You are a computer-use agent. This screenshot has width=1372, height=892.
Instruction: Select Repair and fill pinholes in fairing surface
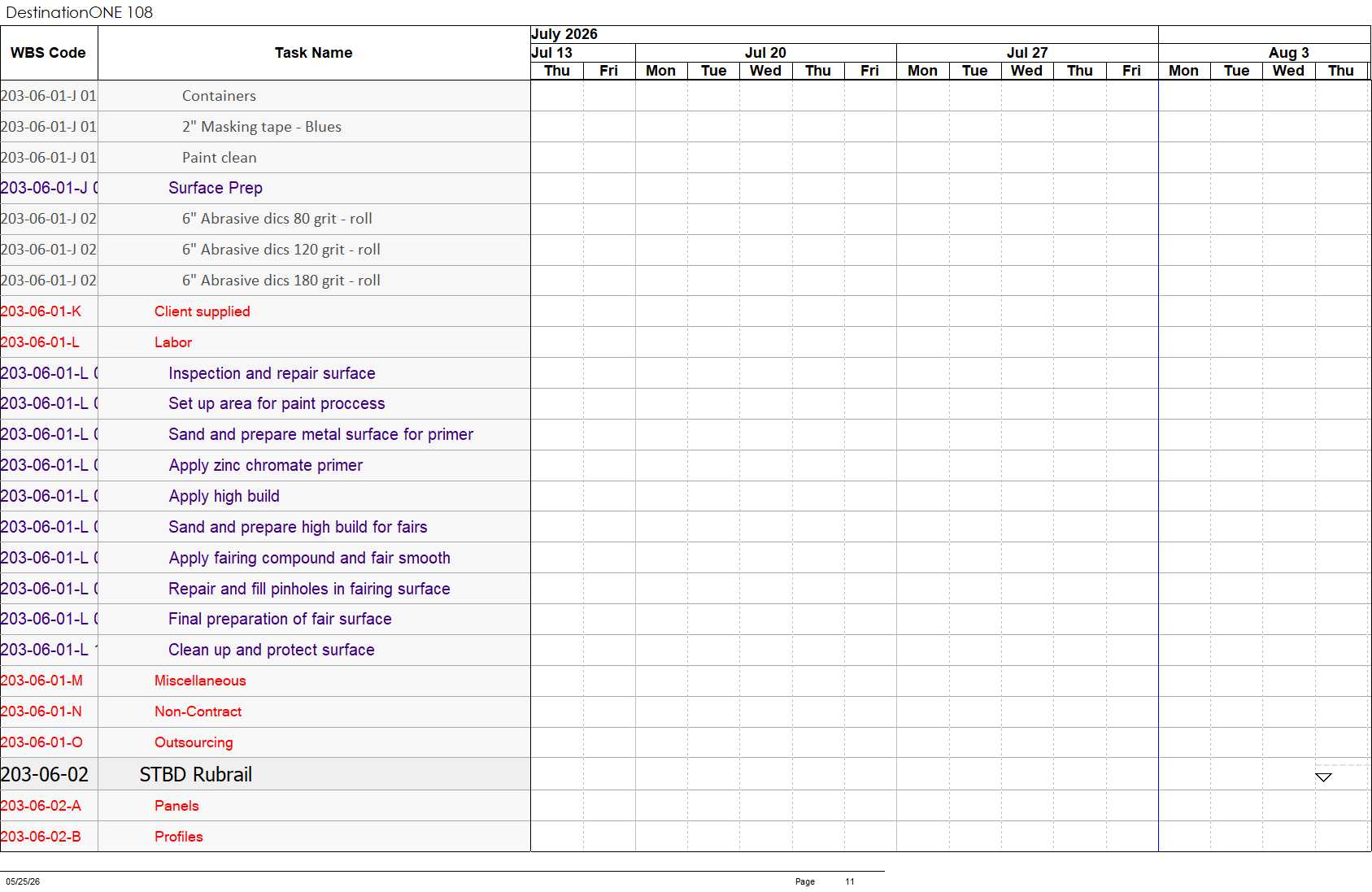pyautogui.click(x=309, y=589)
